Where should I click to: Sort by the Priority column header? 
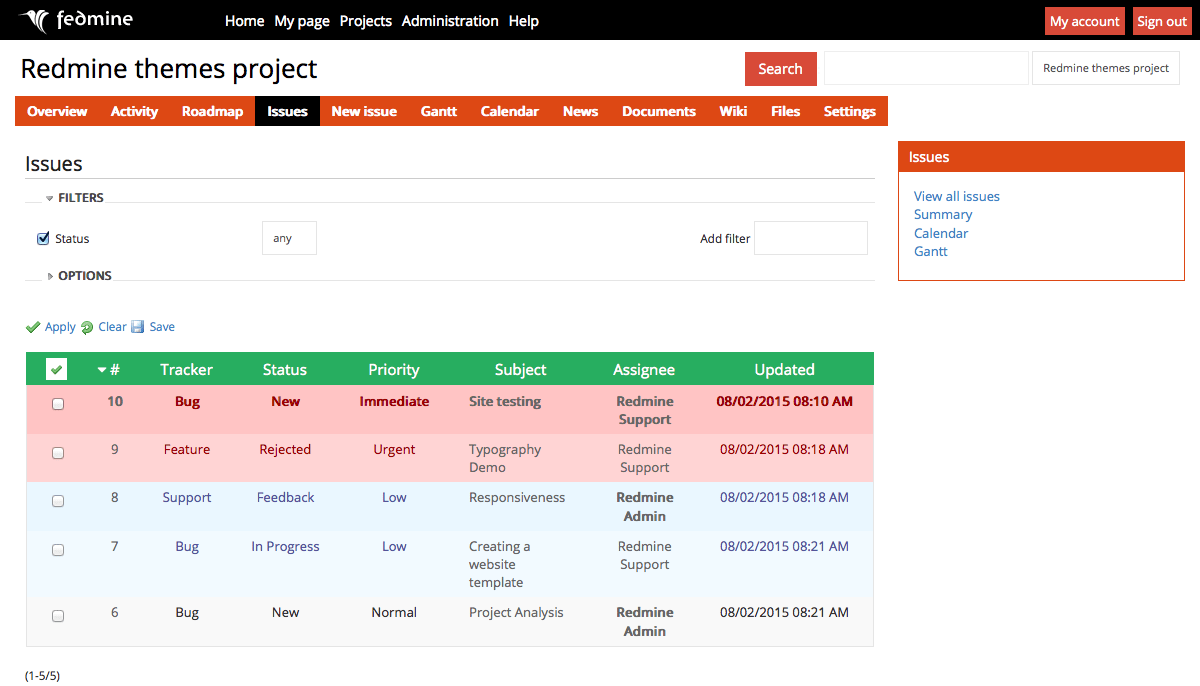394,370
